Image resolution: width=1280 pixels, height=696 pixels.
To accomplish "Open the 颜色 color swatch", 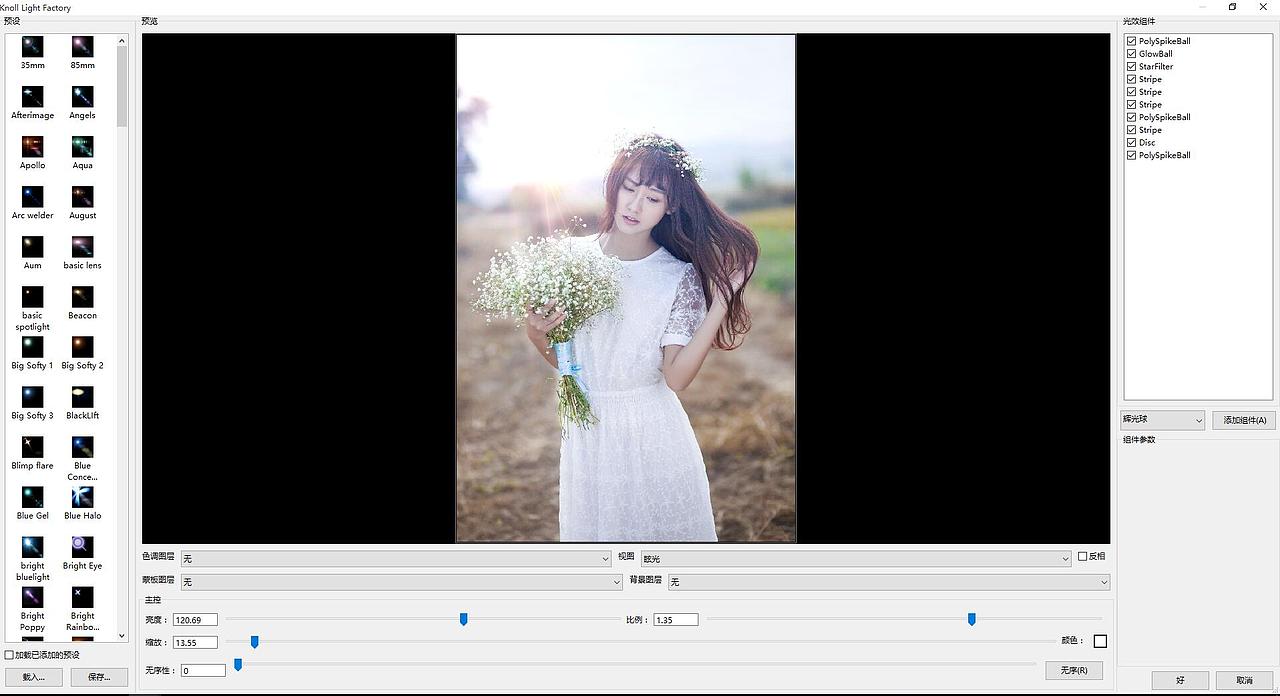I will [x=1100, y=641].
